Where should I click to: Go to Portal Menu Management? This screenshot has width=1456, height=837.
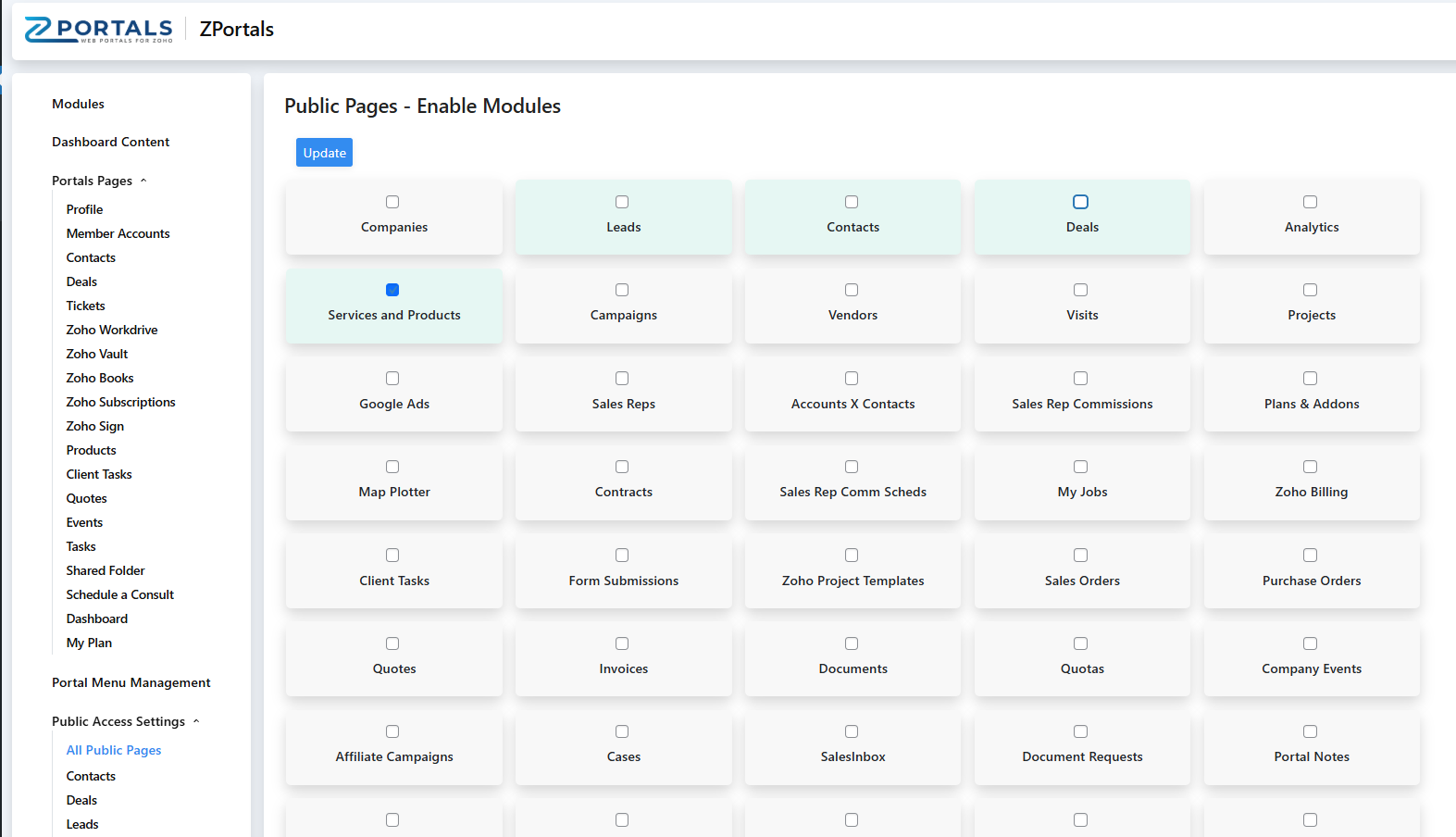point(131,682)
